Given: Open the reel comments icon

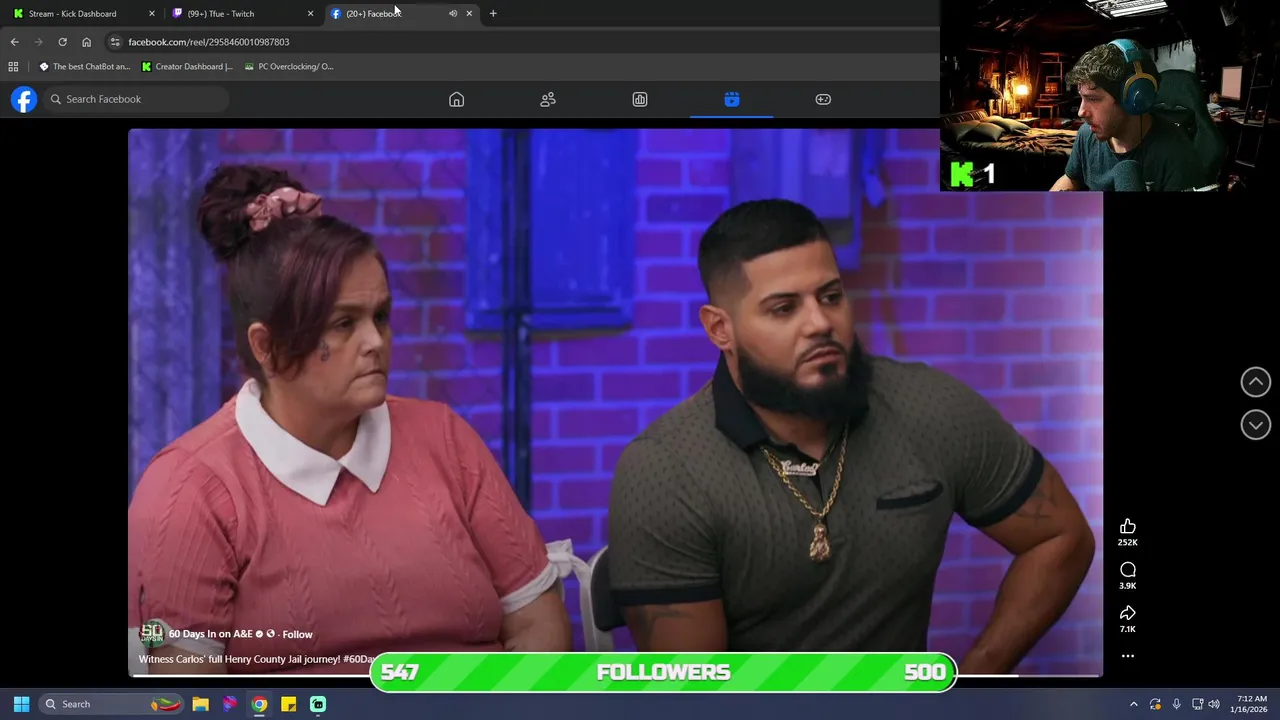Looking at the screenshot, I should coord(1128,570).
